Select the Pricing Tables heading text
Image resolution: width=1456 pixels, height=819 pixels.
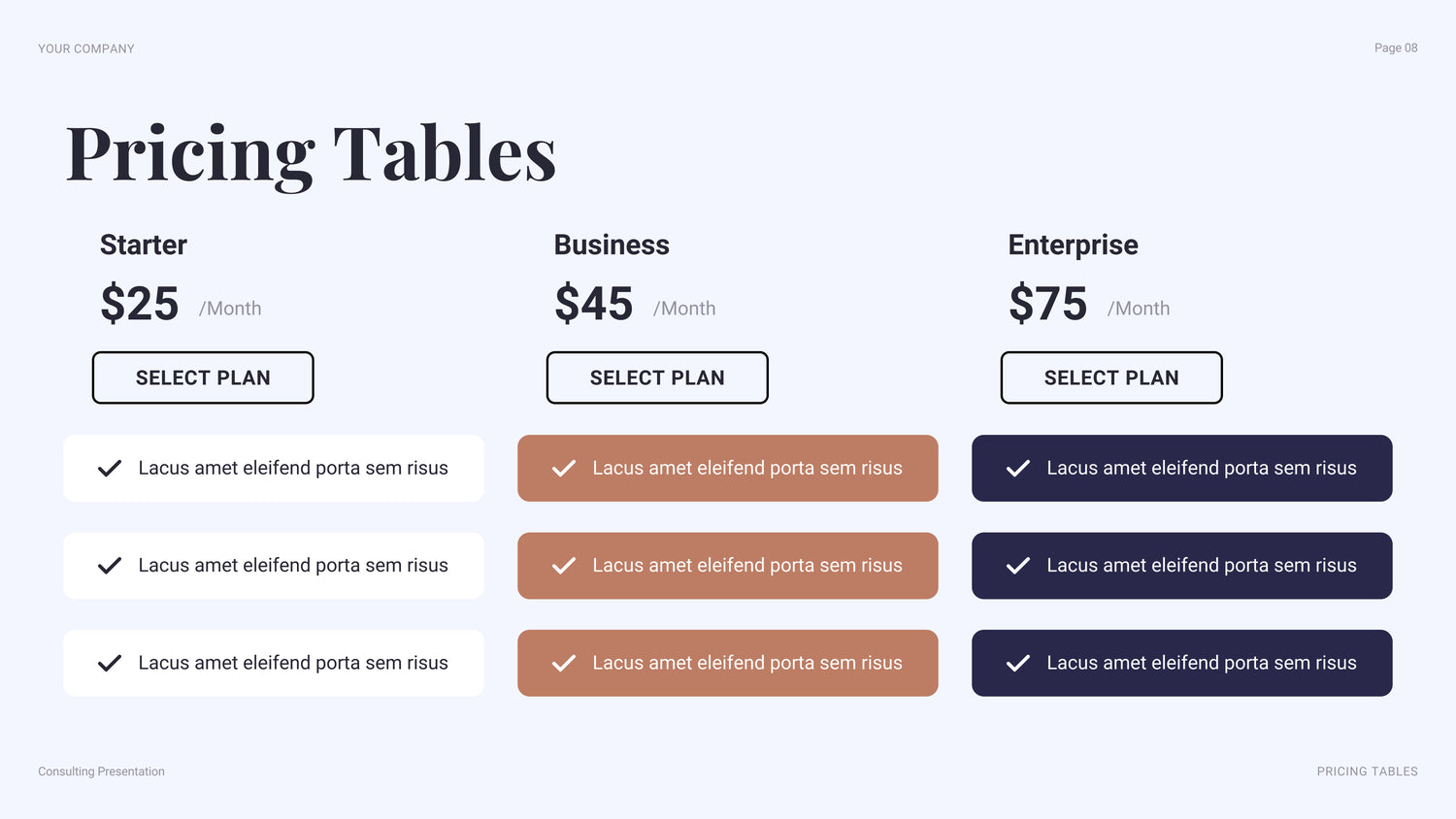[x=311, y=155]
